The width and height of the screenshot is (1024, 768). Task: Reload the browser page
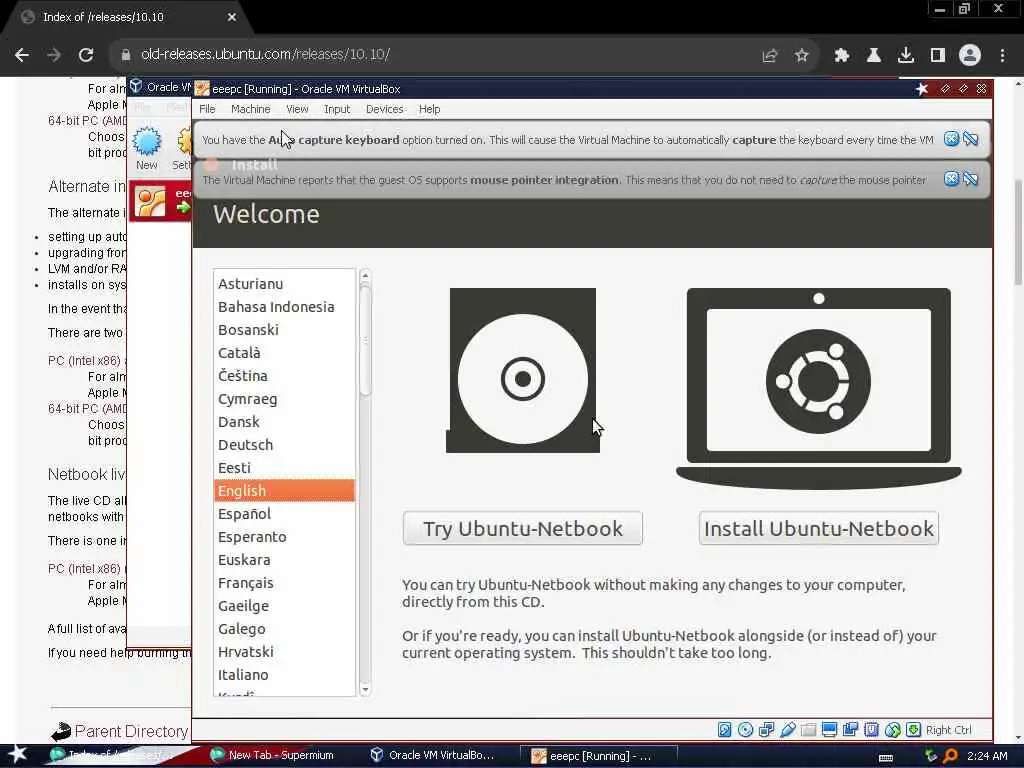(86, 55)
